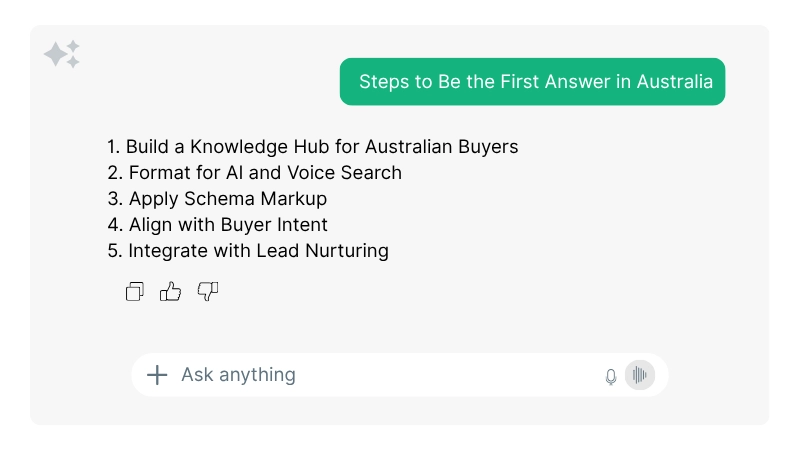Select "Build a Knowledge Hub" list item

312,147
